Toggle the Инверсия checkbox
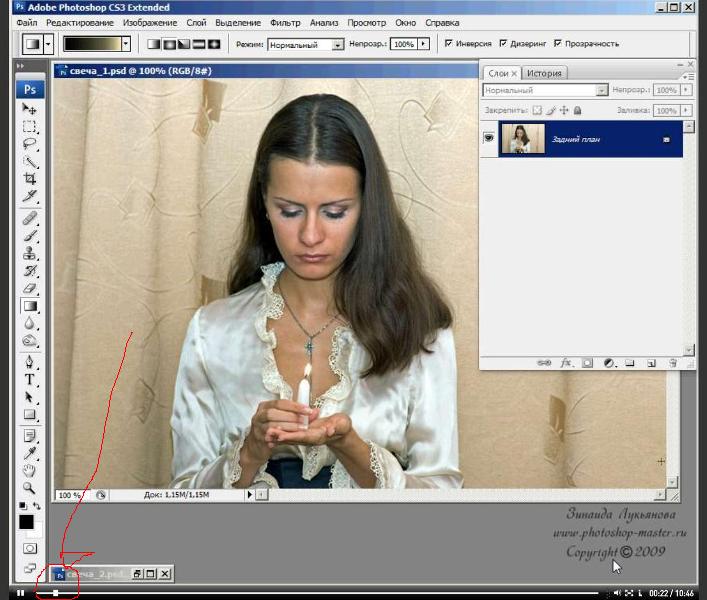The height and width of the screenshot is (600, 707). (x=449, y=43)
